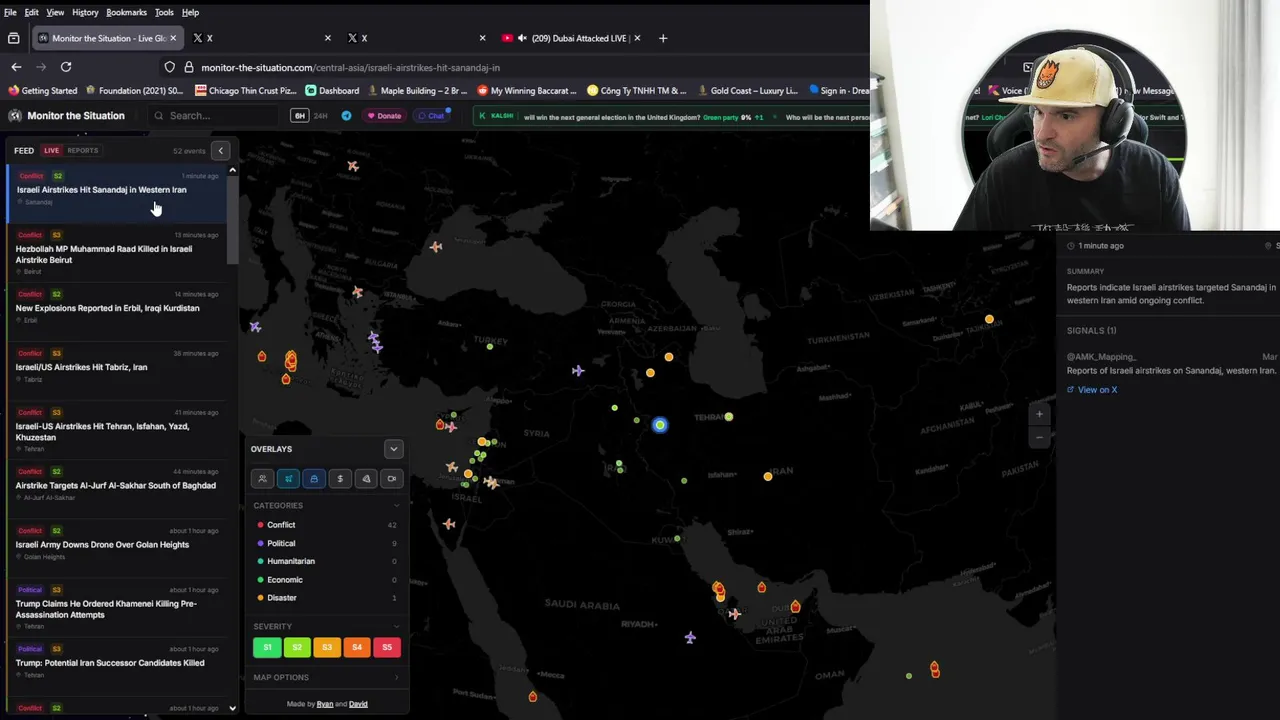Viewport: 1280px width, 720px height.
Task: Reload the page with refresh icon
Action: pos(66,67)
